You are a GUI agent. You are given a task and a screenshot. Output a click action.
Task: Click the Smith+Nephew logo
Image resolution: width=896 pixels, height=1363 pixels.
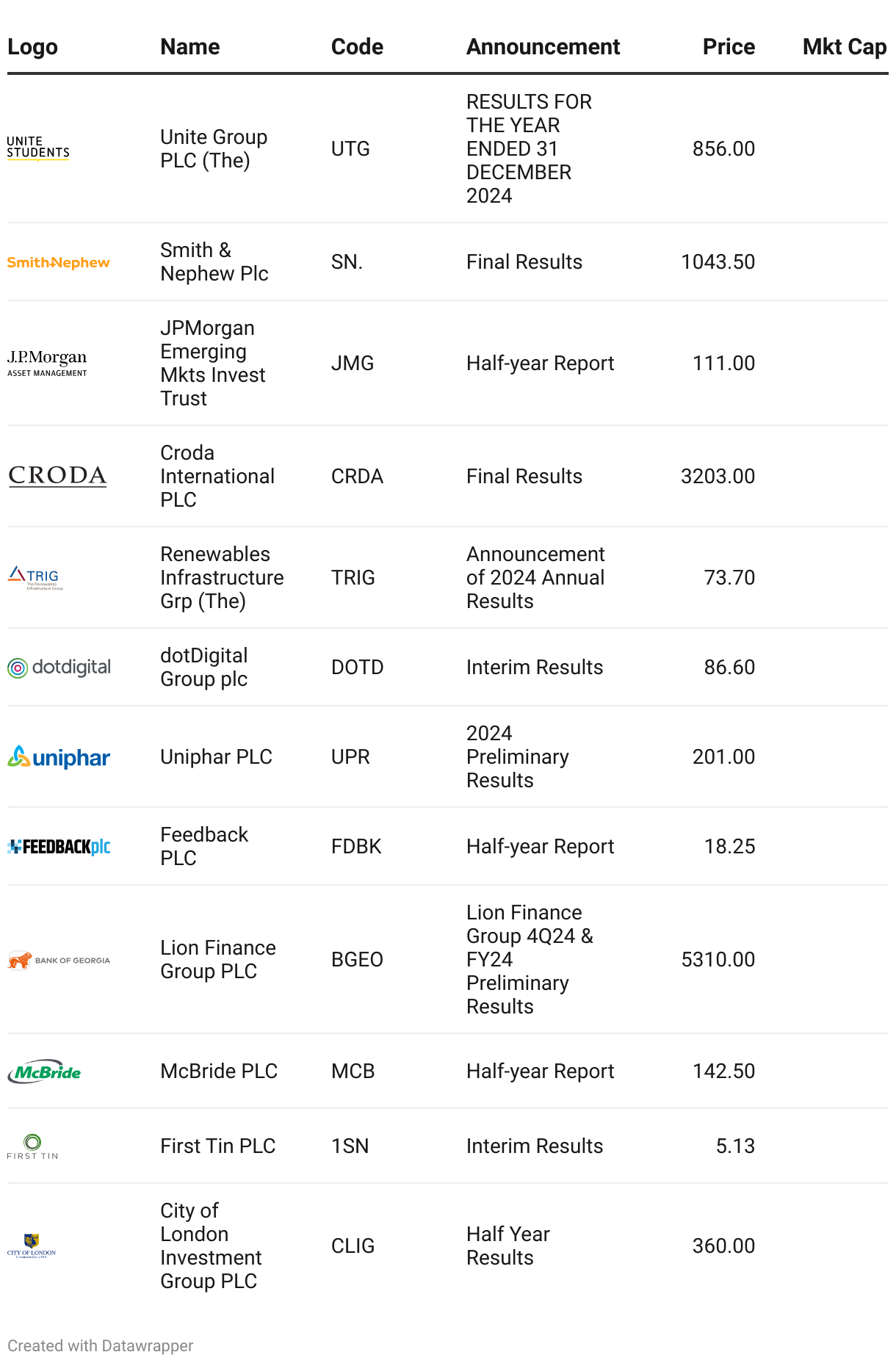pos(59,262)
